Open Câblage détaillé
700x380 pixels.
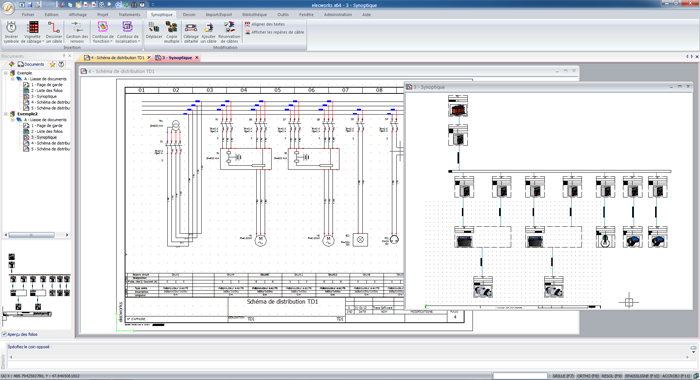191,32
